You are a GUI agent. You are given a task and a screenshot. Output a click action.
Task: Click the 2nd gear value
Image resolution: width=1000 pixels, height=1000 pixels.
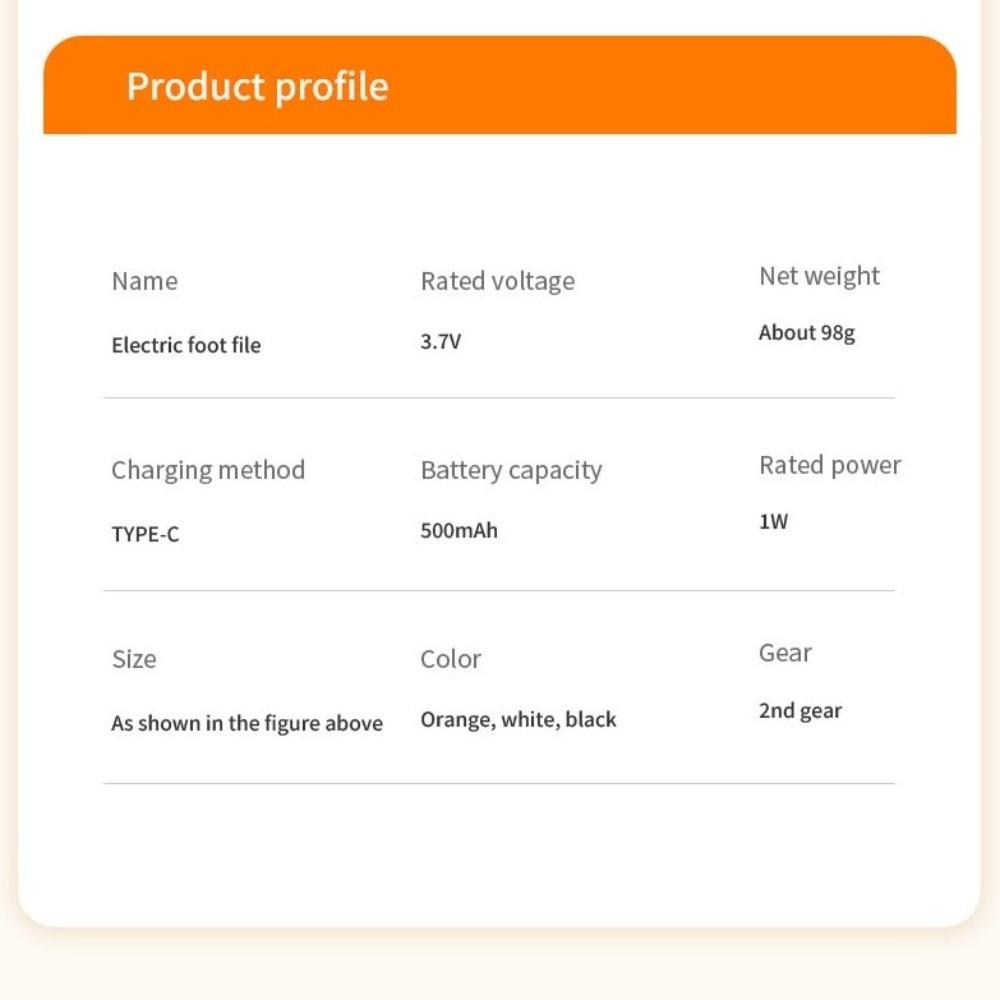(x=800, y=711)
